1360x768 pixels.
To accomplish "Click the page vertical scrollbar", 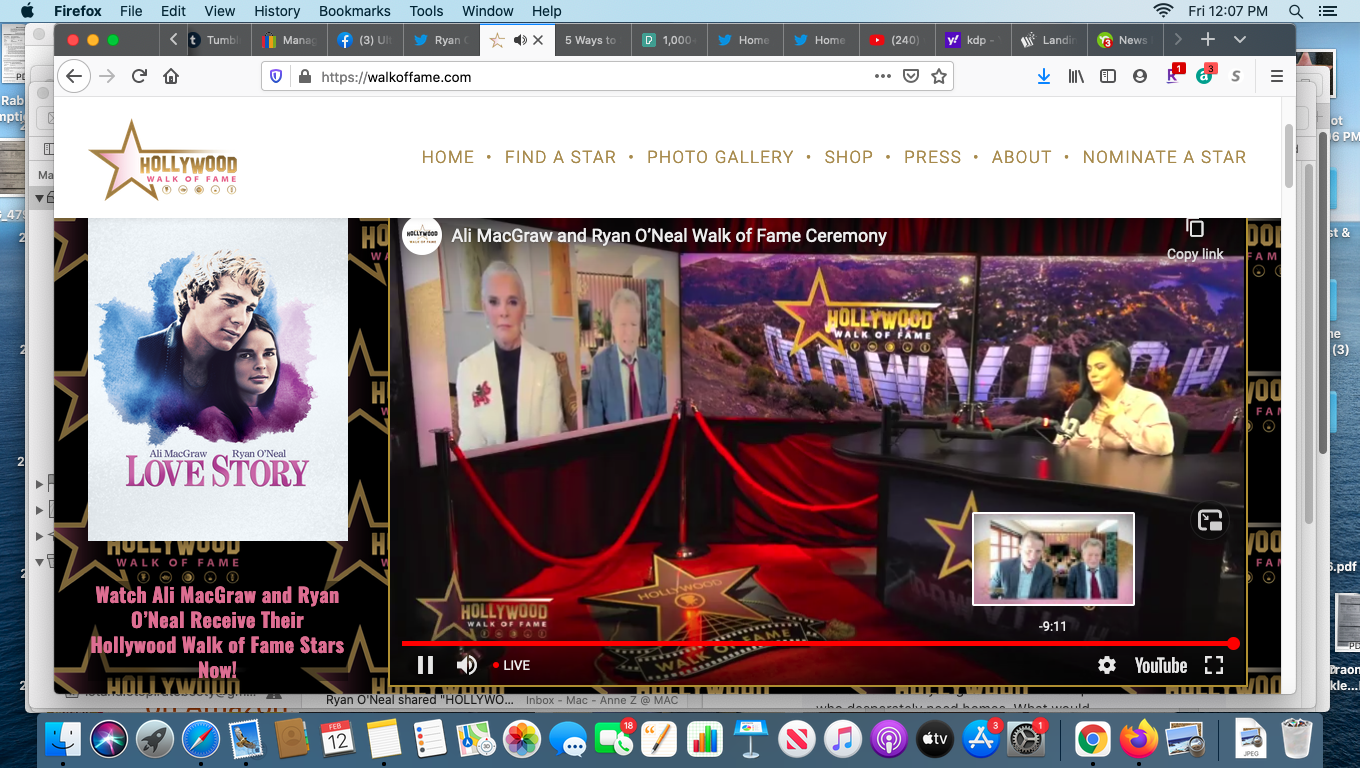I will [1288, 156].
